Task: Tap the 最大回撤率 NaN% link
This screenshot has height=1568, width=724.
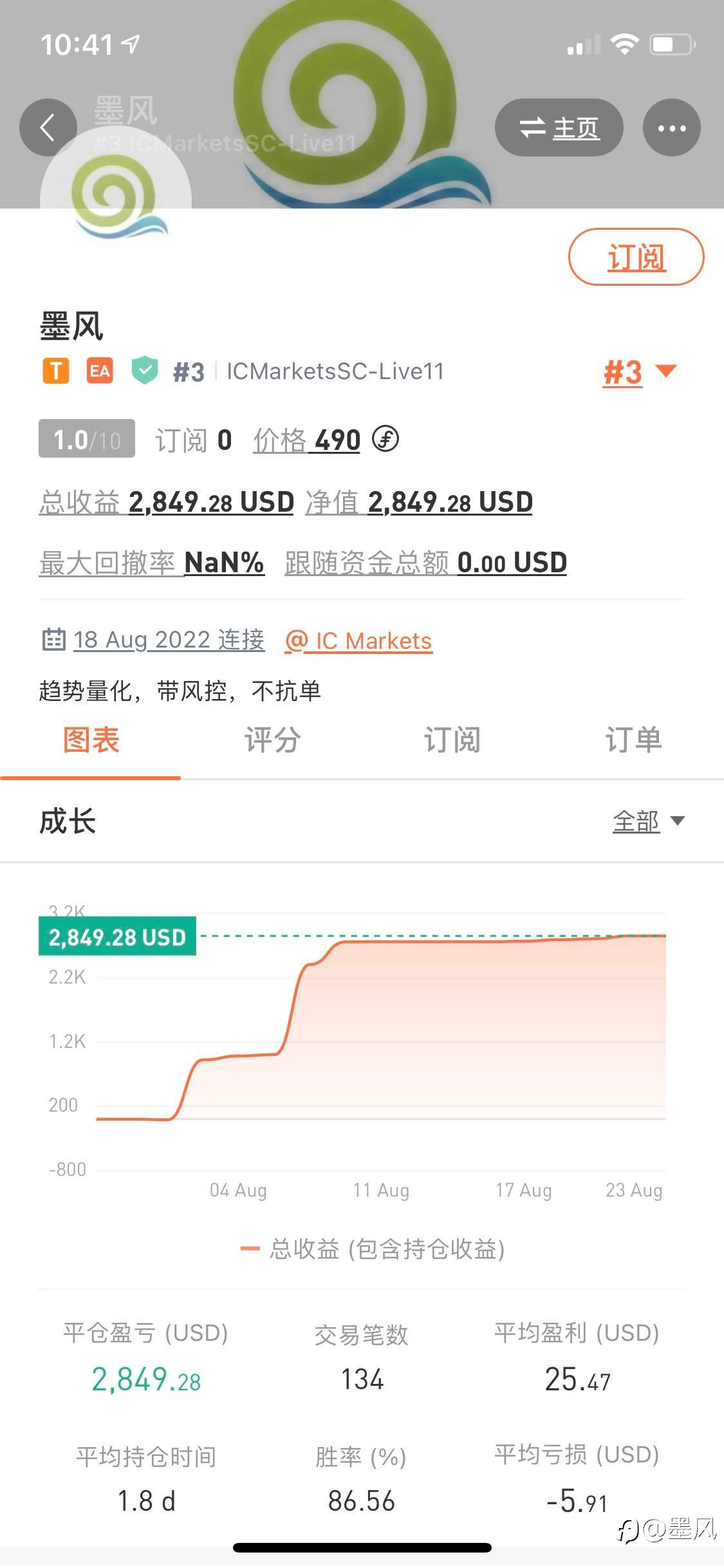Action: coord(152,563)
